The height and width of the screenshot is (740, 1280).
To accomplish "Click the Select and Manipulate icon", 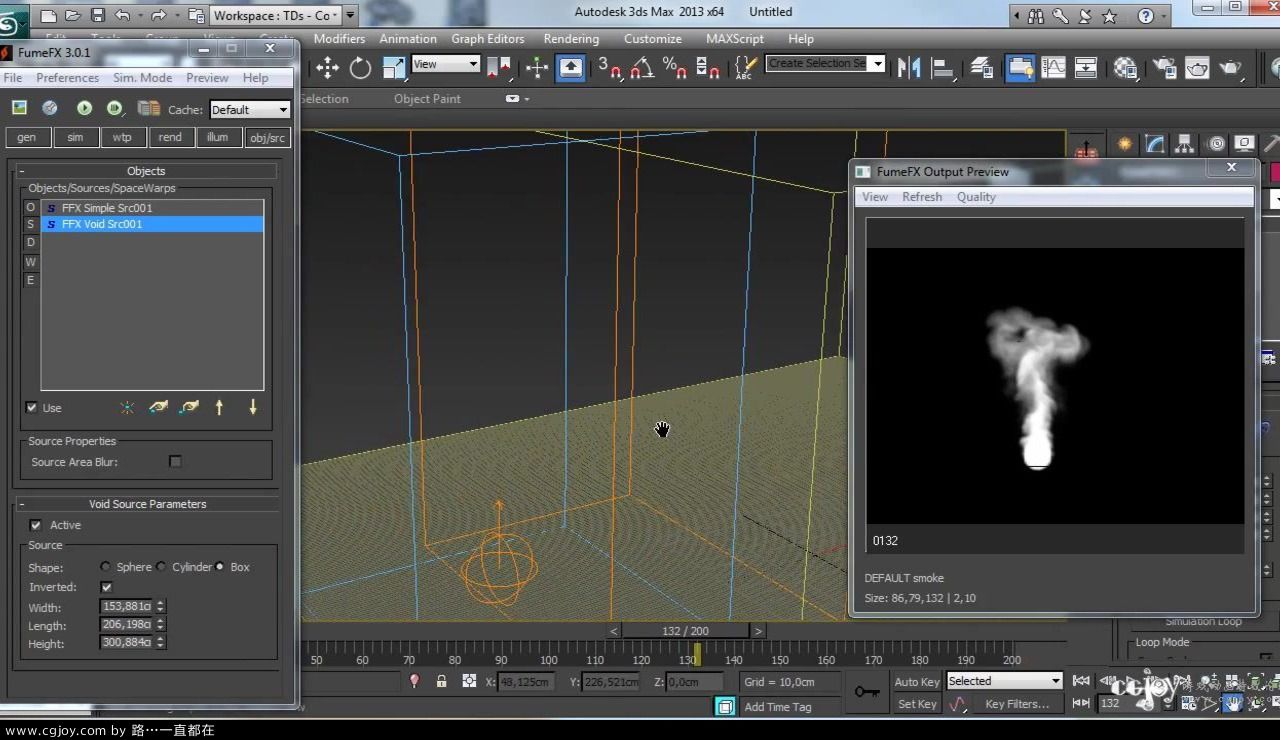I will click(537, 68).
